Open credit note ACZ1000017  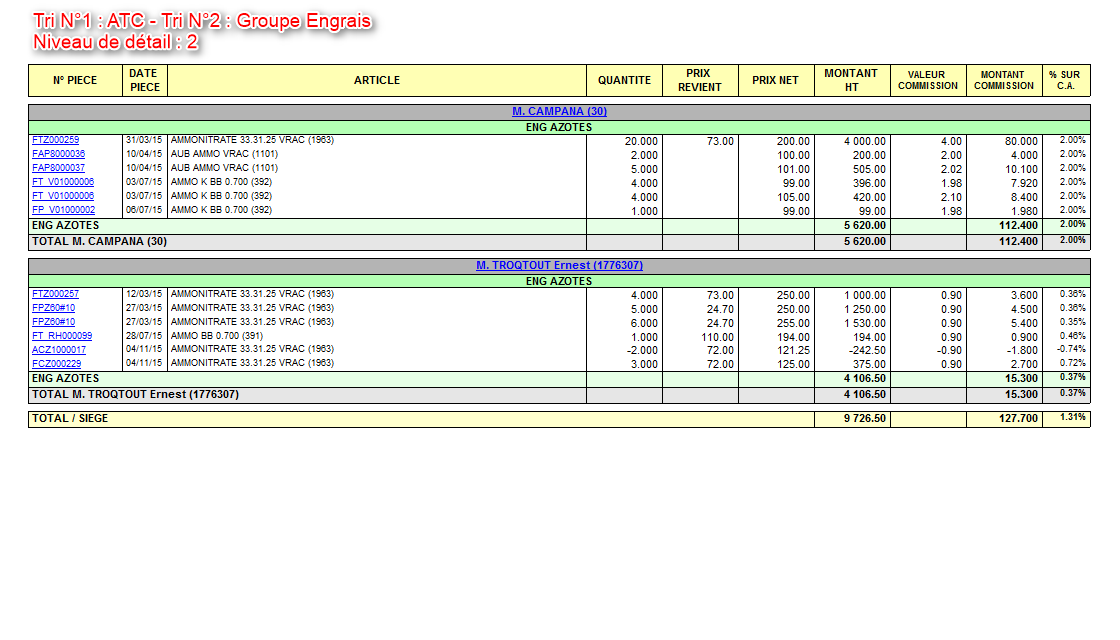58,351
